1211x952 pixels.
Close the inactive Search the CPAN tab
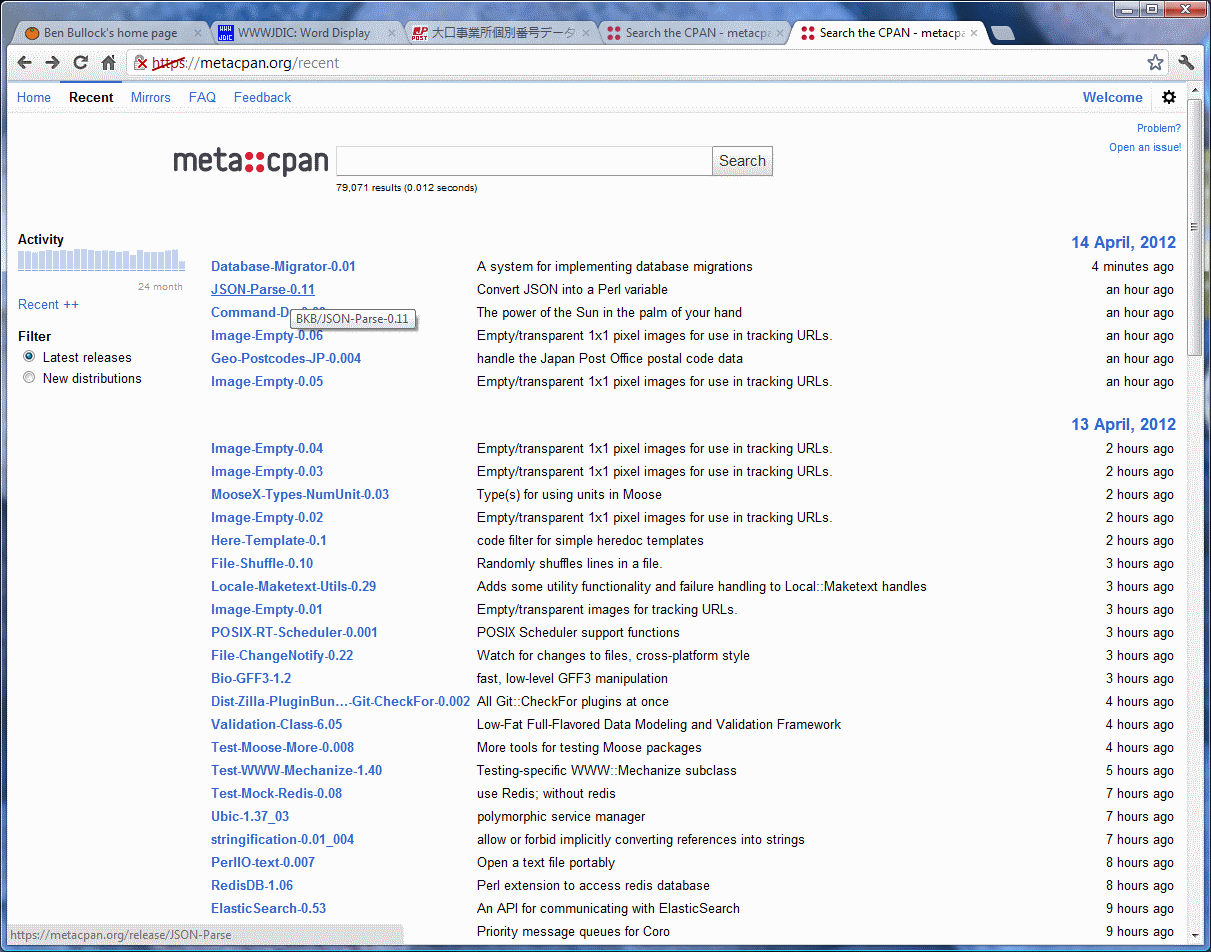779,33
